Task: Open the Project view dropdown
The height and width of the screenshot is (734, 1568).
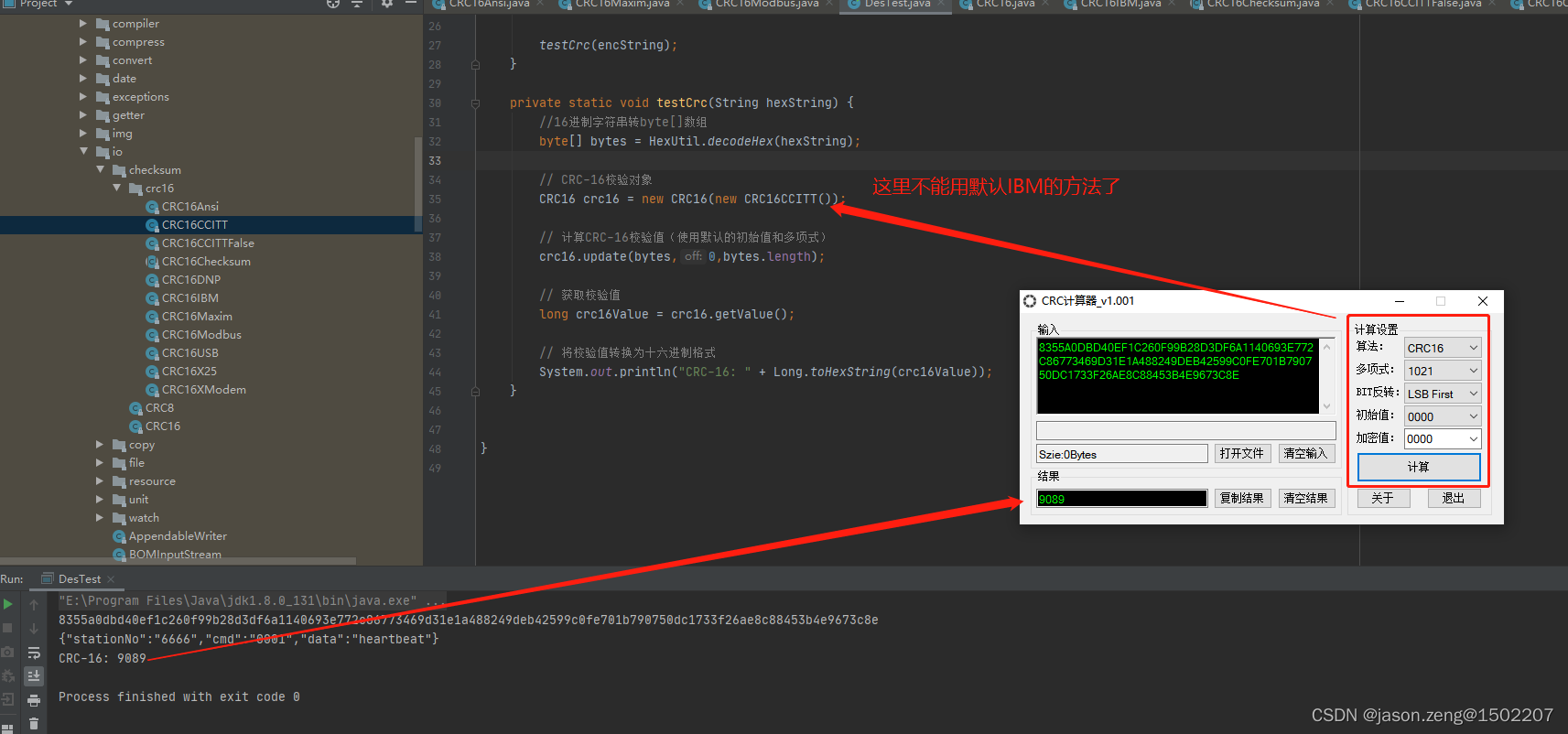Action: [69, 4]
